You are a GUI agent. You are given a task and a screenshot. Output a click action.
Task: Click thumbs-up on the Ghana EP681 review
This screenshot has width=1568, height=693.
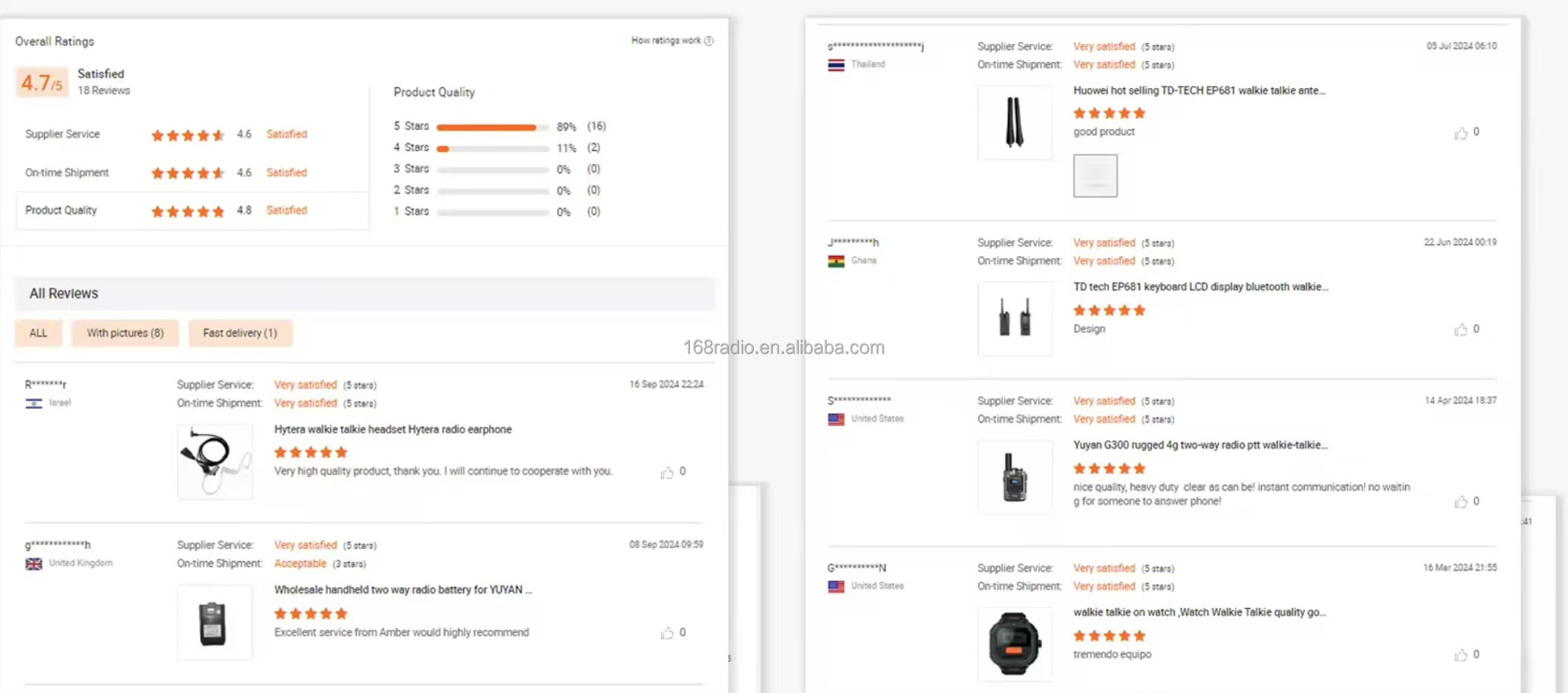pos(1461,330)
